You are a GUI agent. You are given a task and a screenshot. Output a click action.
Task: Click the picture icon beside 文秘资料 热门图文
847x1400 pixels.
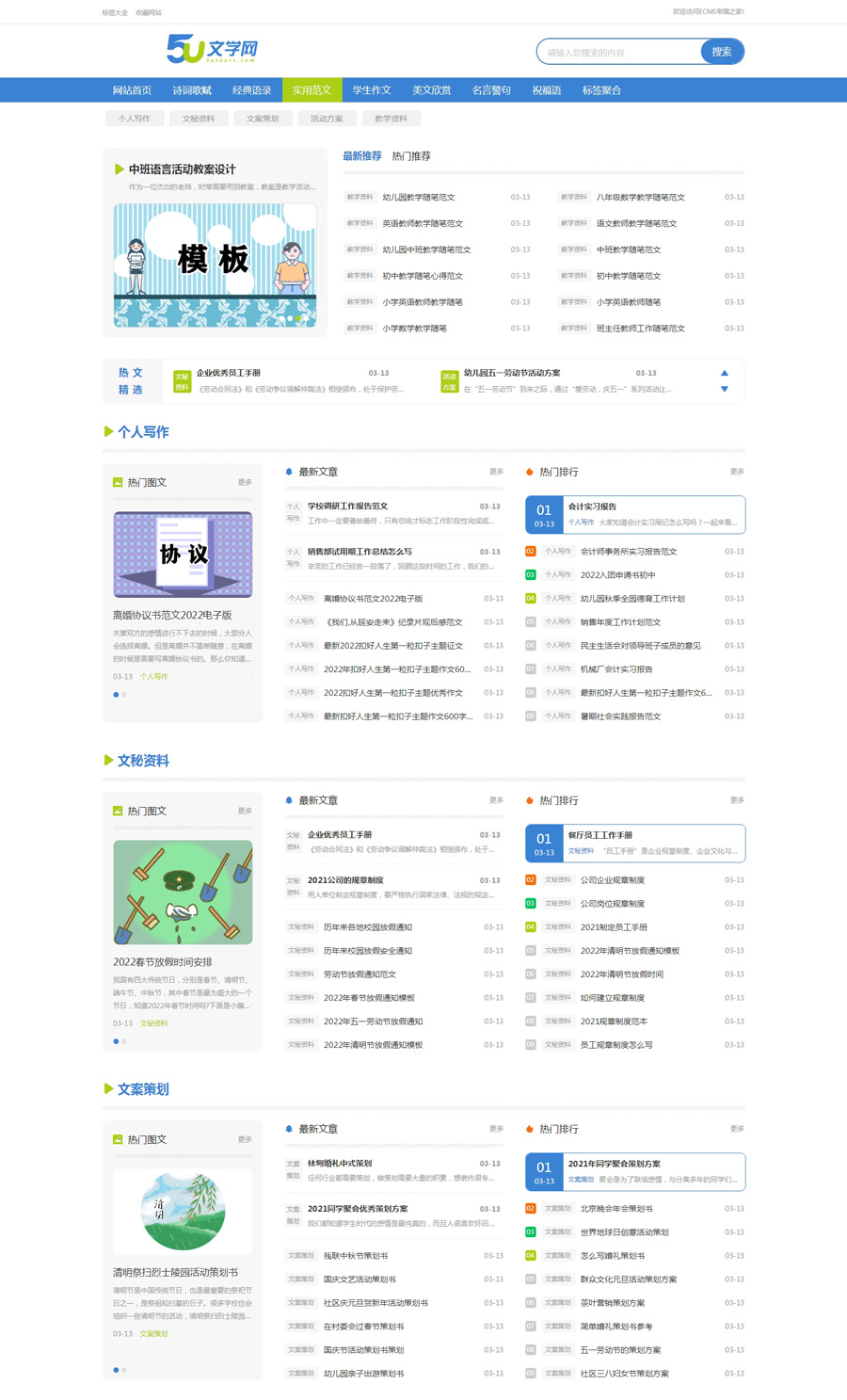click(x=118, y=811)
